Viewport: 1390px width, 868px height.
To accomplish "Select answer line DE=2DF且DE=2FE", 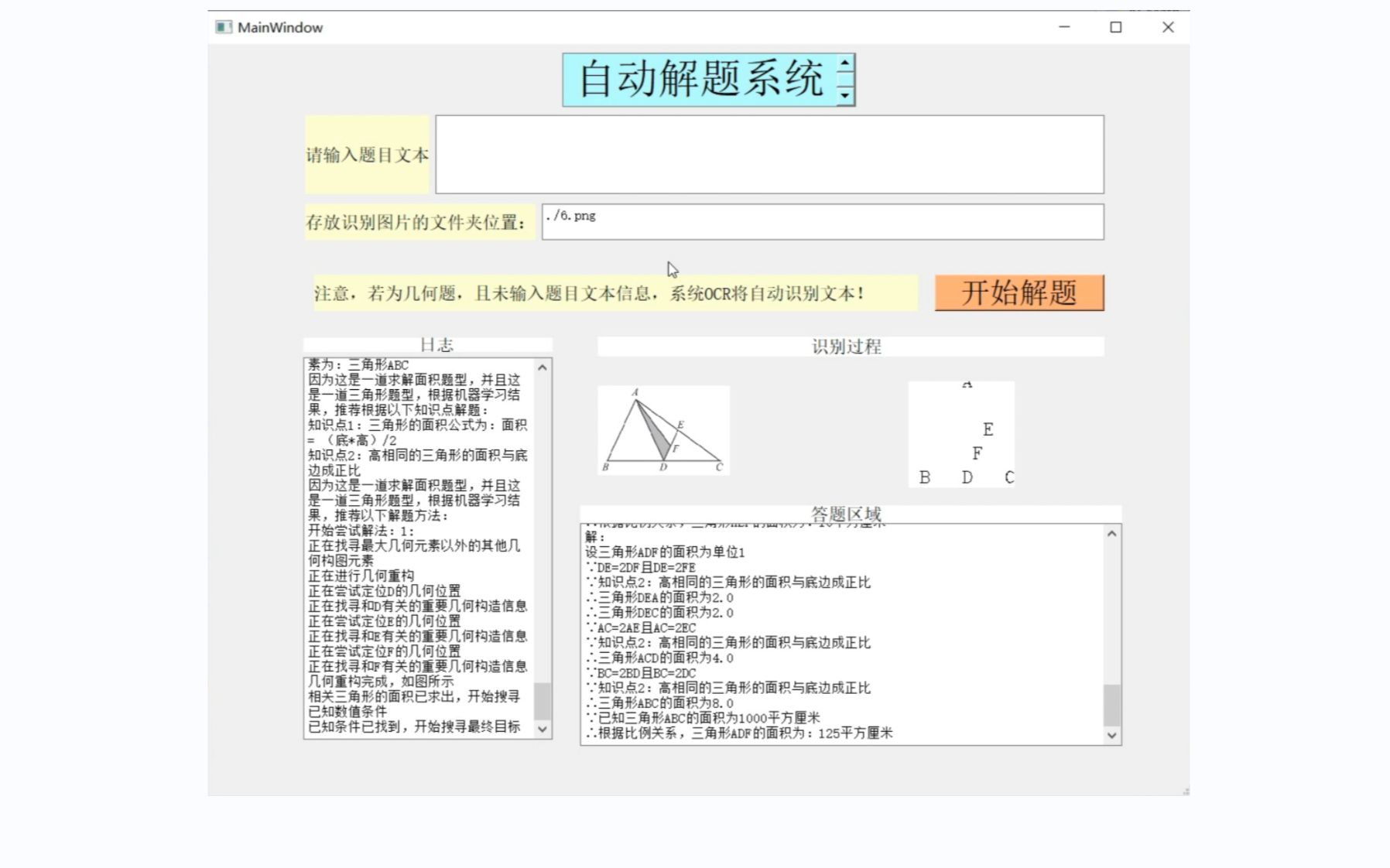I will [x=641, y=567].
